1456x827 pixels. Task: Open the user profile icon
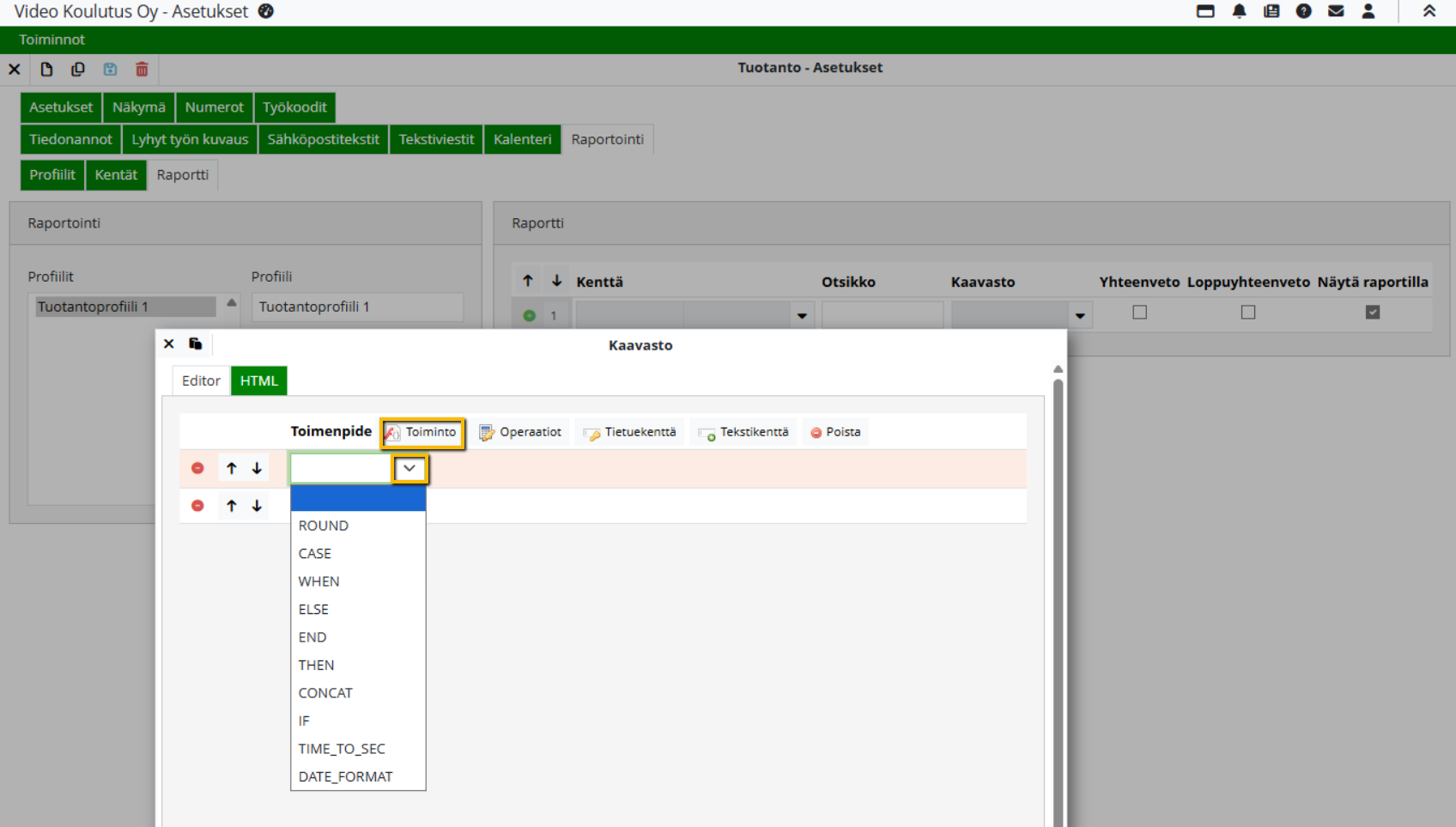pyautogui.click(x=1368, y=11)
